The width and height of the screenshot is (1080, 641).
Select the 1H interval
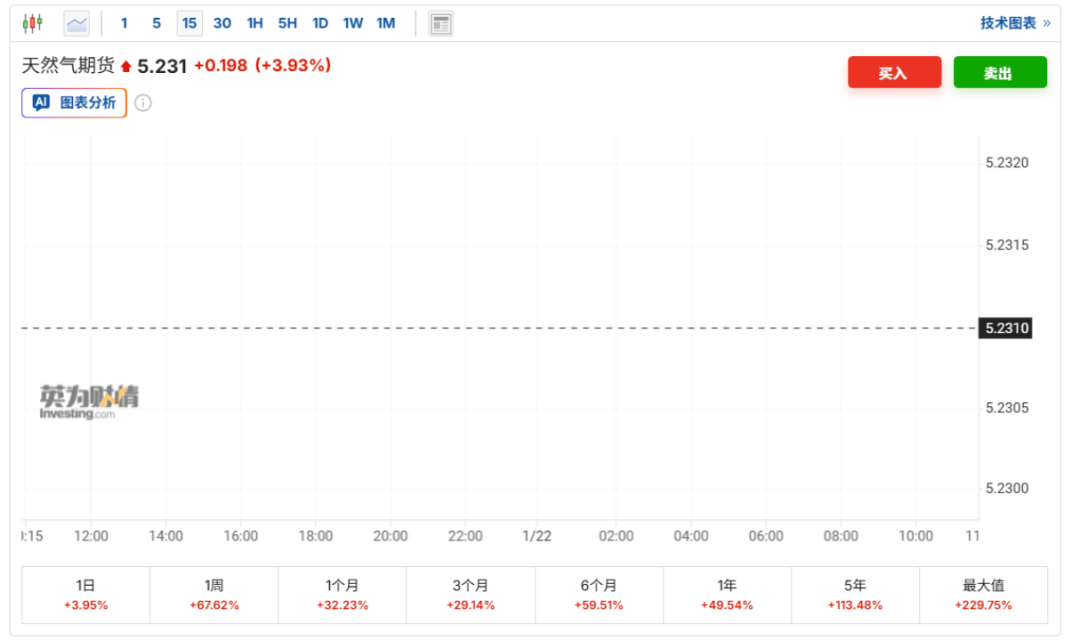(x=255, y=23)
